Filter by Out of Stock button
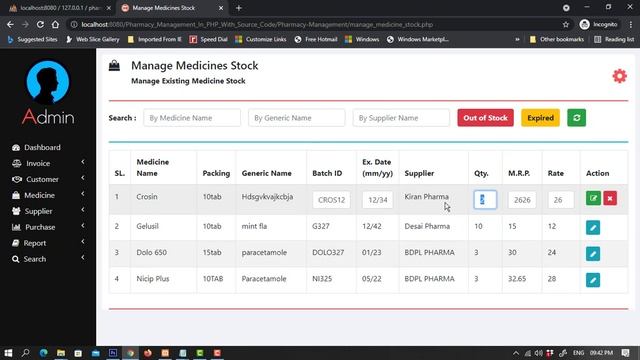Image resolution: width=640 pixels, height=360 pixels. tap(485, 118)
